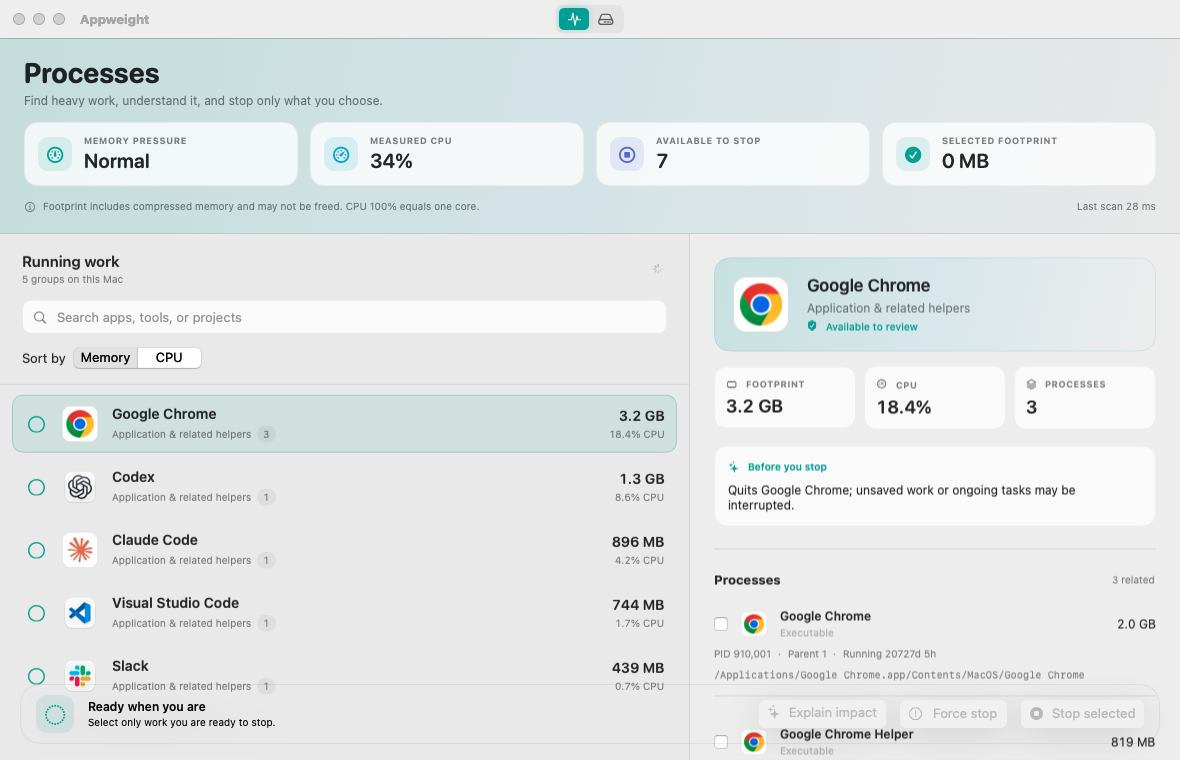Open the Claude Code row

(x=344, y=550)
